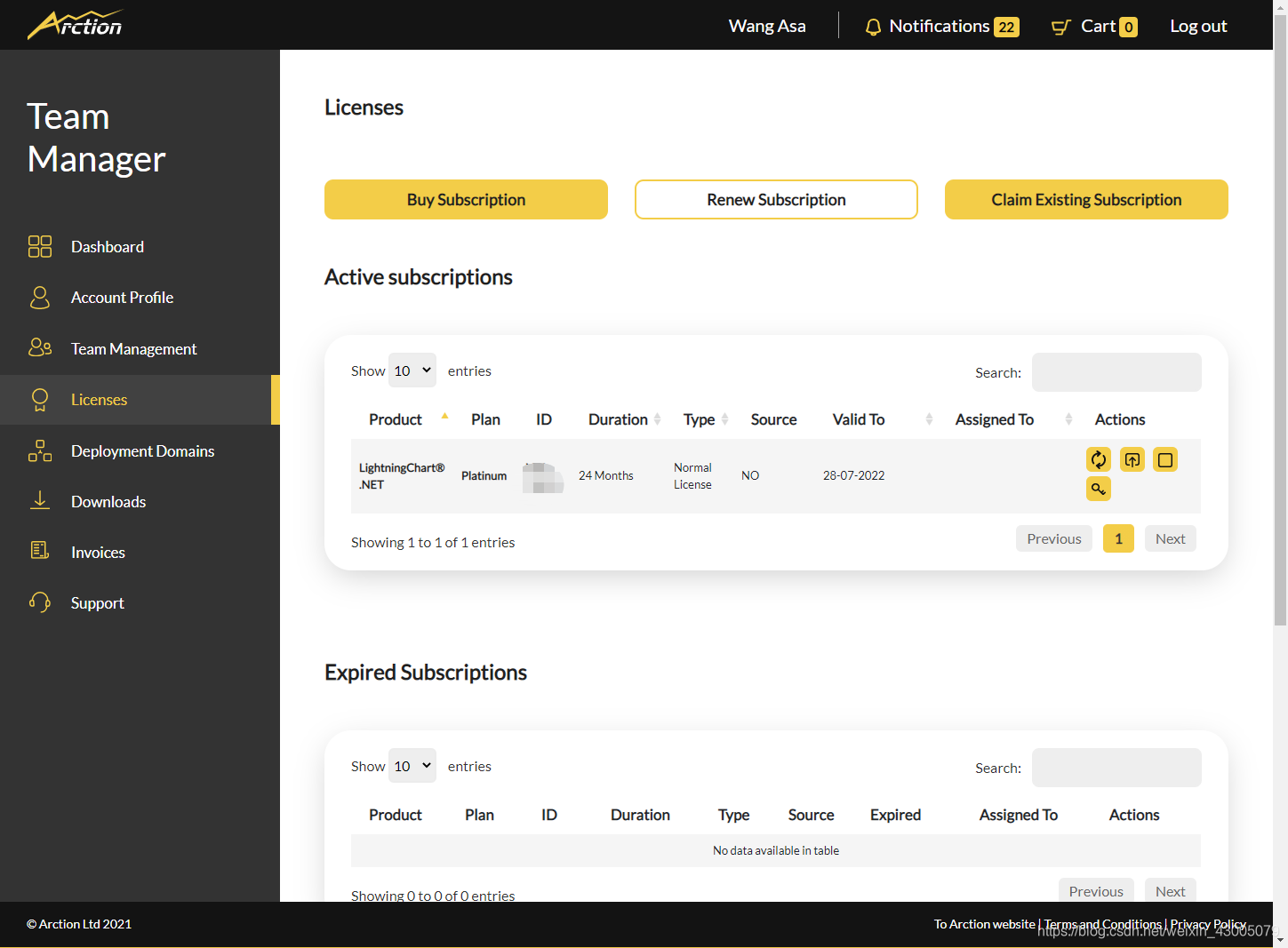Viewport: 1288px width, 948px height.
Task: Open active subscriptions entries count dropdown
Action: tap(412, 370)
